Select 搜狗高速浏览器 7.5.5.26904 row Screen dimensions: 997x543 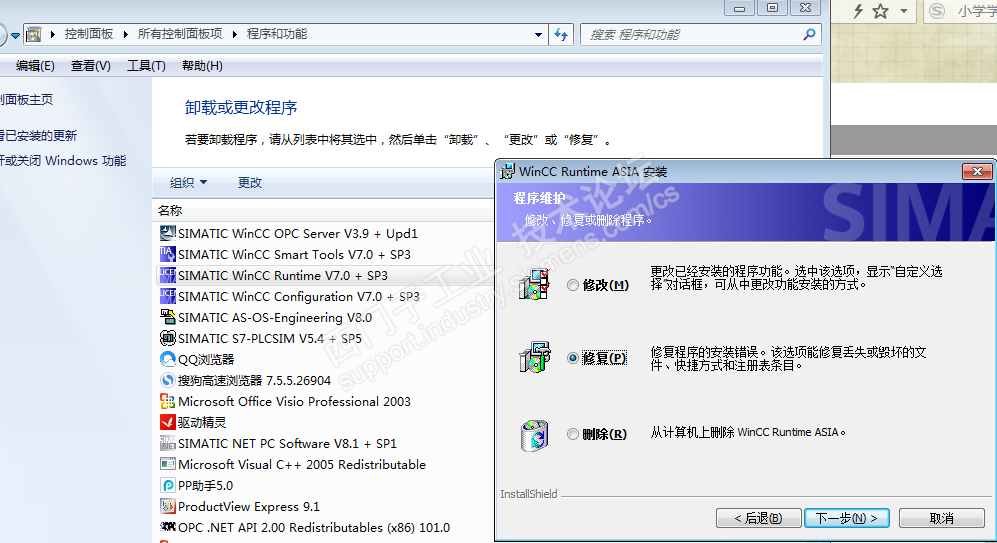click(324, 380)
